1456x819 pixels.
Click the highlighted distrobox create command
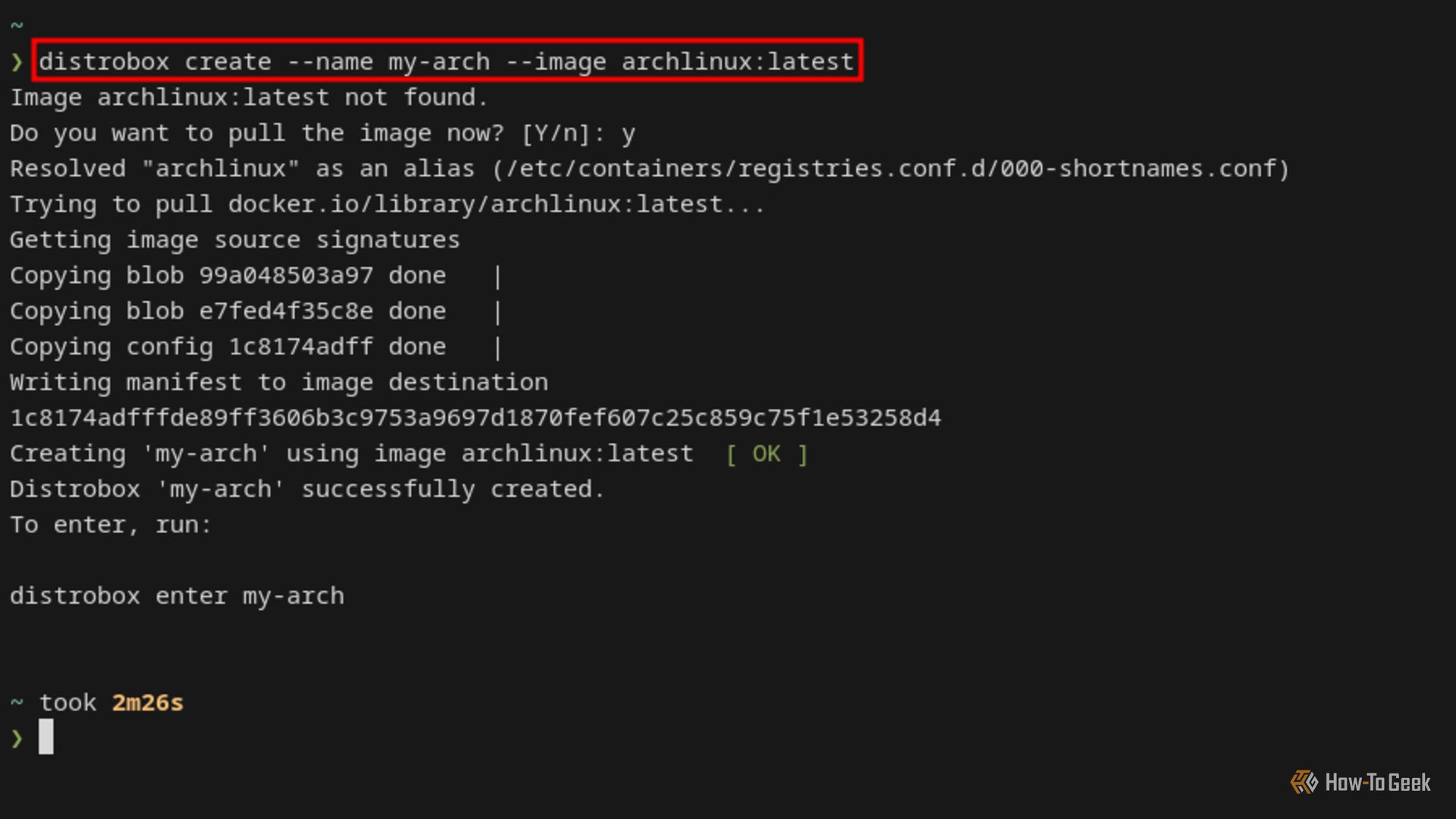tap(446, 61)
